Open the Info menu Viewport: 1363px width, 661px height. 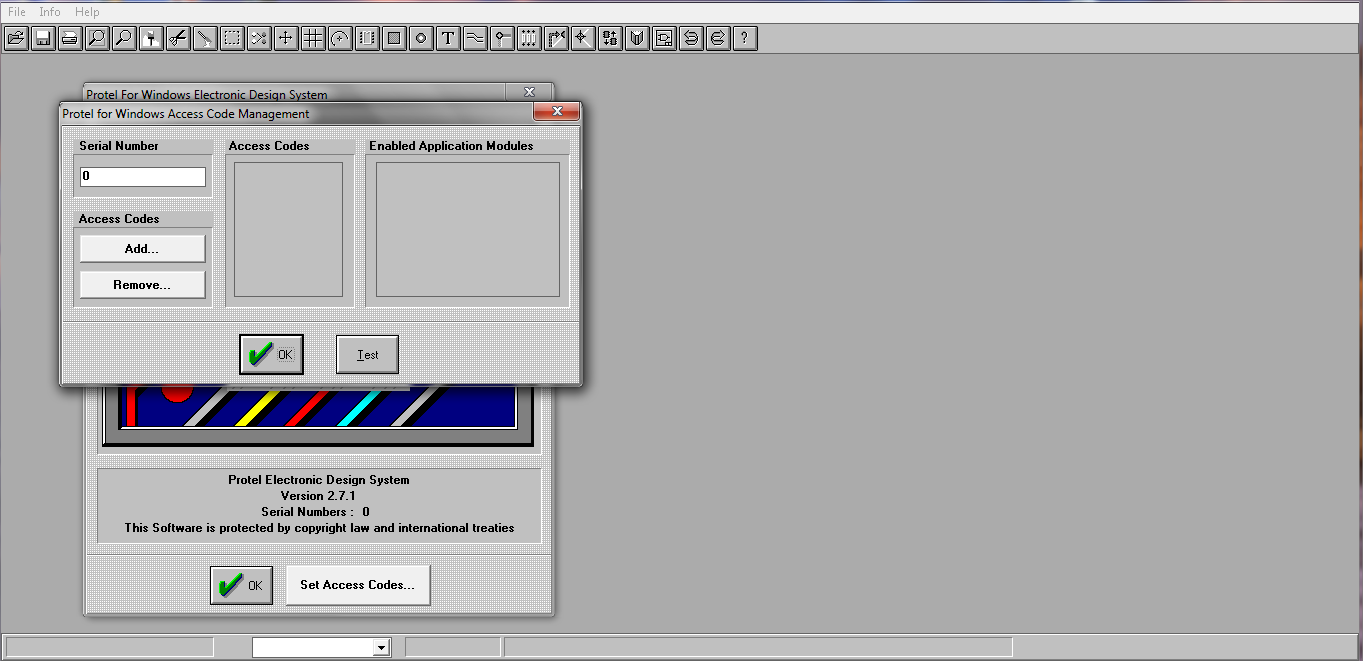tap(50, 12)
